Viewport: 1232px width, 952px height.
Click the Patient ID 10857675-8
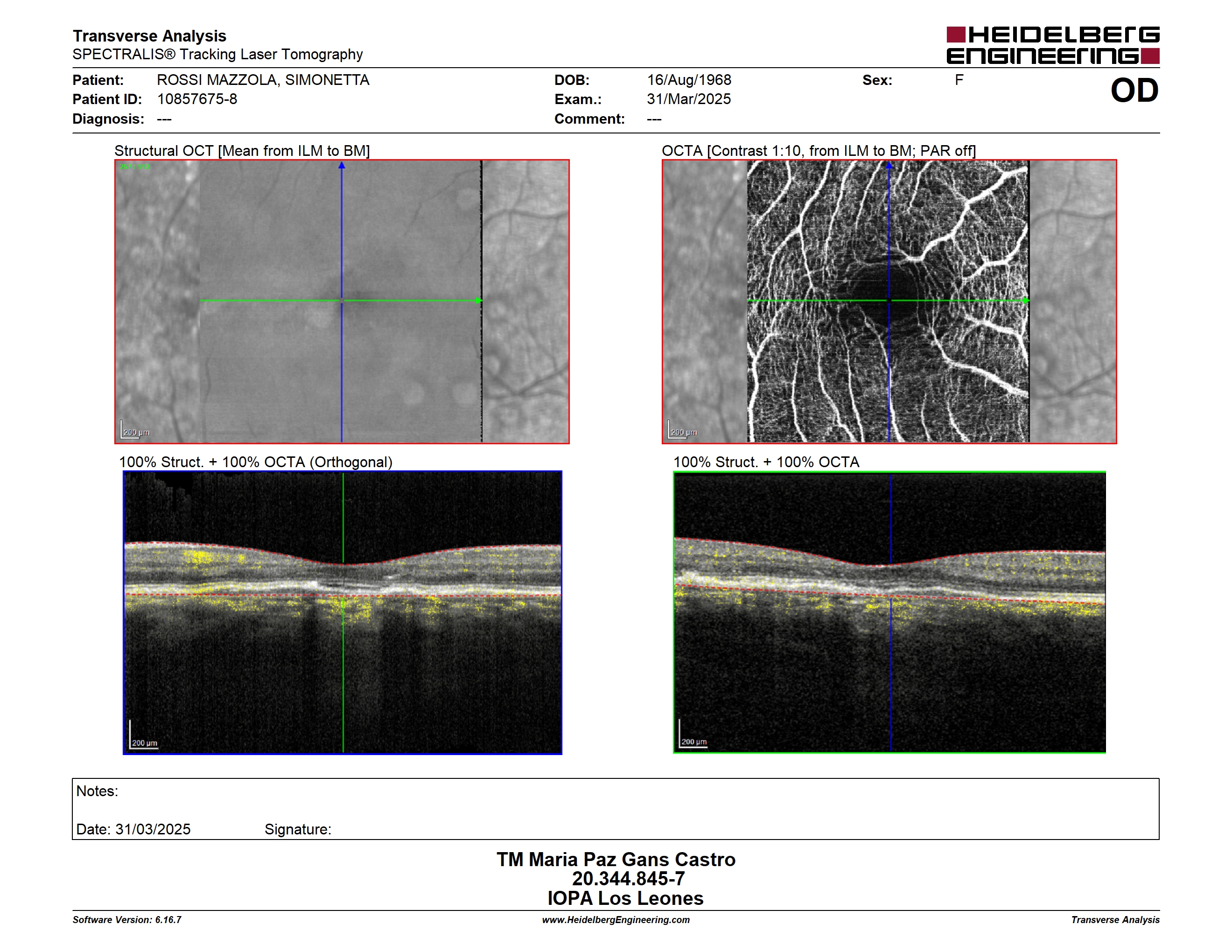(x=197, y=99)
